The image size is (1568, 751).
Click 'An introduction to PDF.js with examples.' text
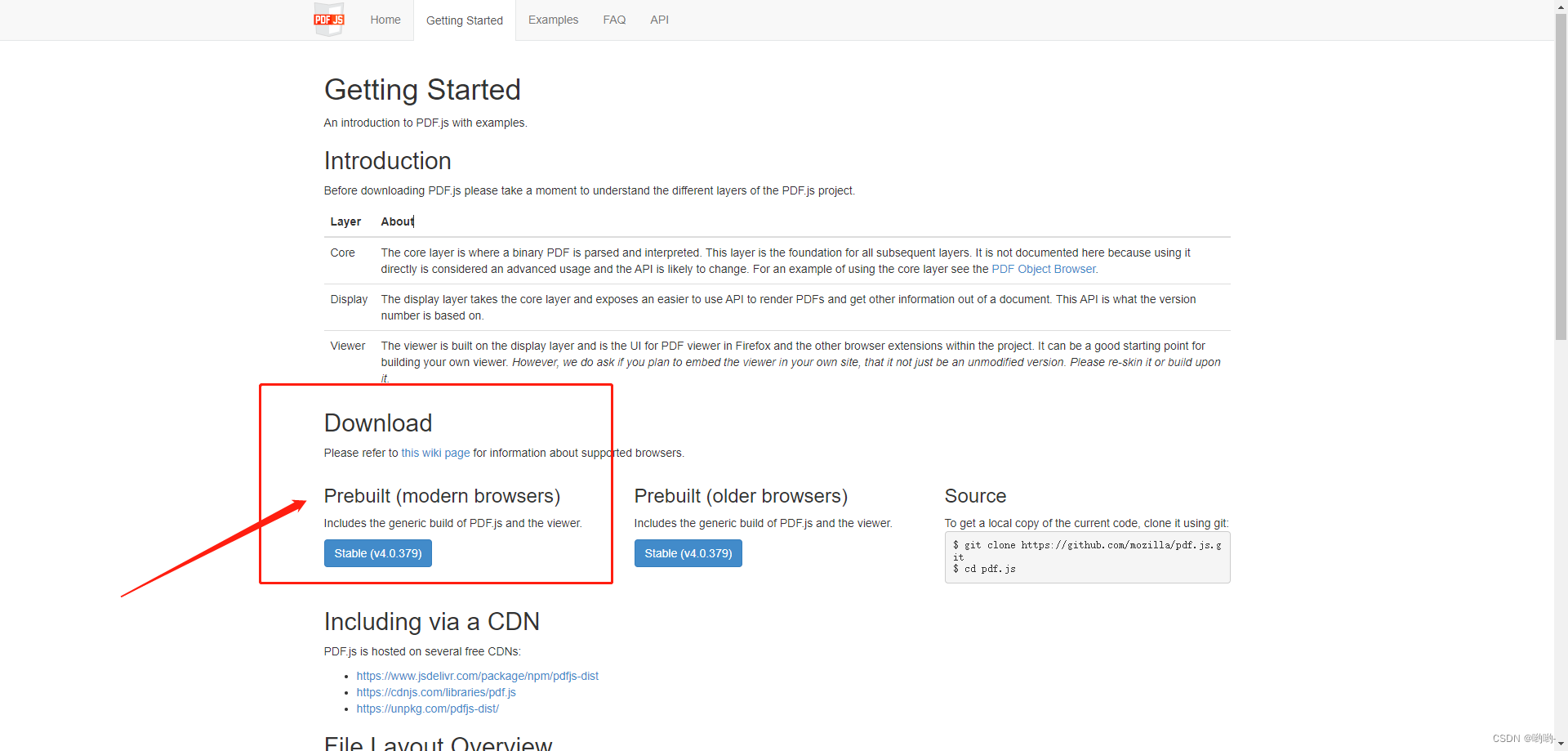coord(425,123)
